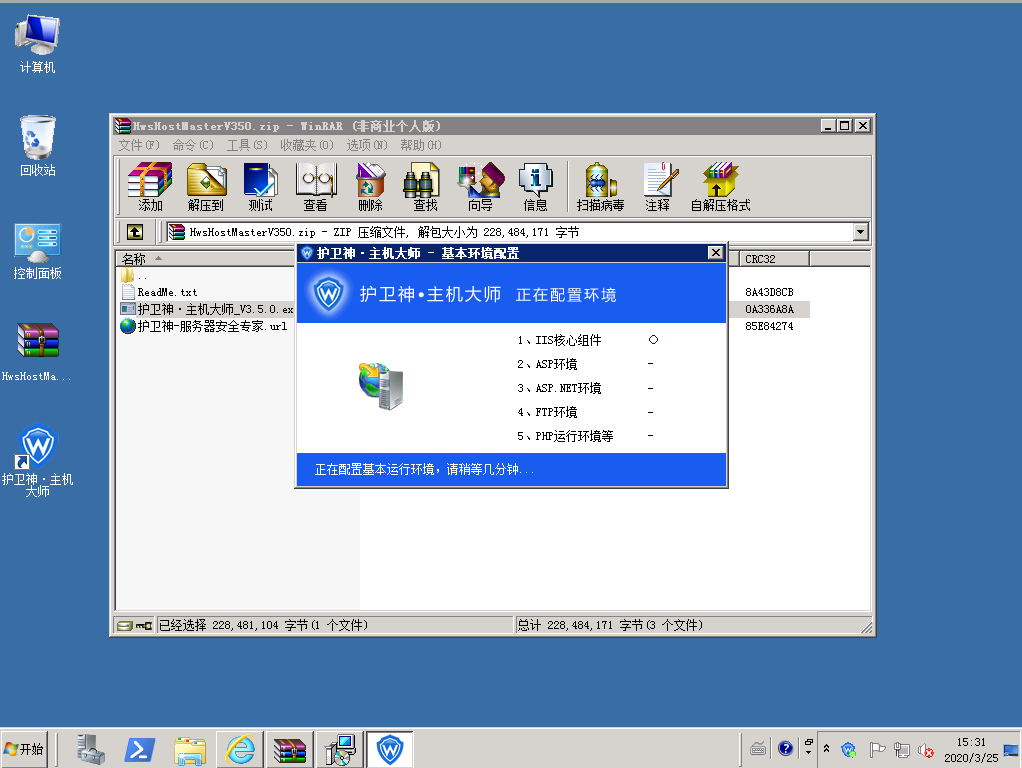Screen dimensions: 1022x768
Task: Open the 查找 (Find) binoculars tool
Action: pos(424,186)
